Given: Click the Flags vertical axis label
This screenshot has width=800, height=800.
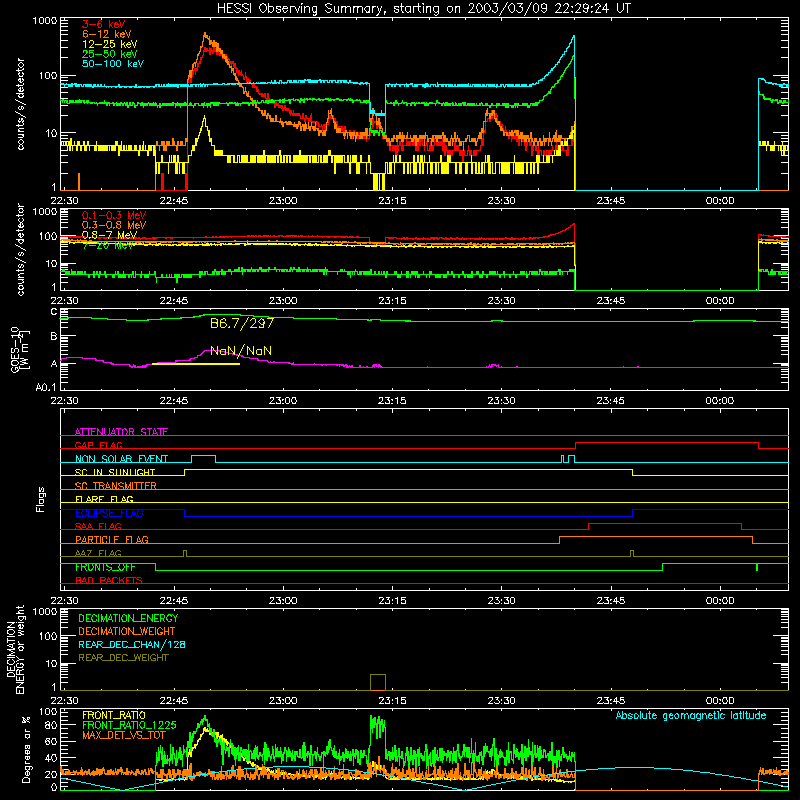Looking at the screenshot, I should pos(41,499).
